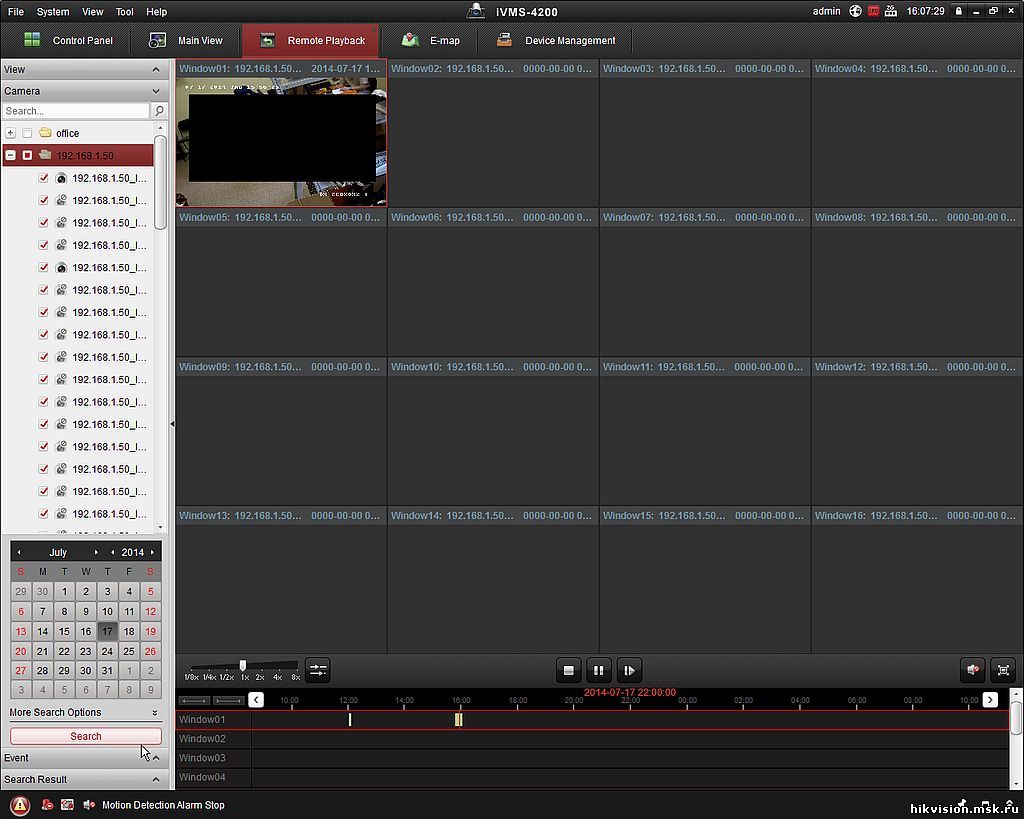Enter full screen playback mode
Screen dimensions: 1024x819
pyautogui.click(x=1004, y=670)
